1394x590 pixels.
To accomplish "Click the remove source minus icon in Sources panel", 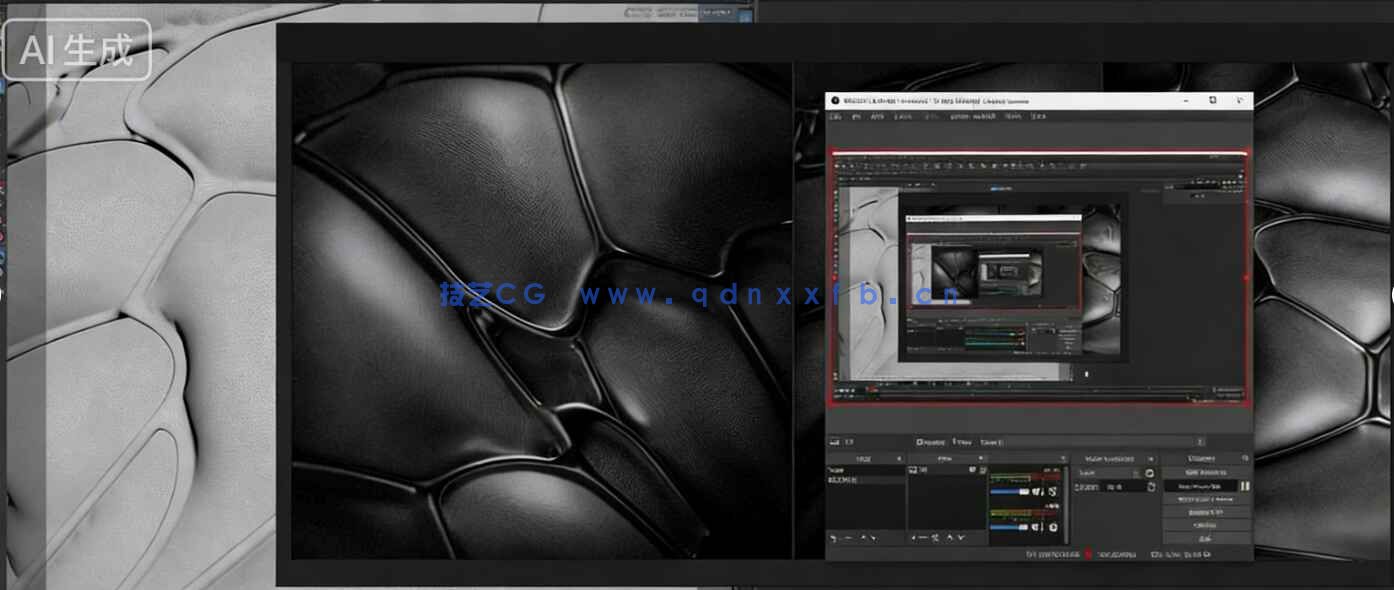I will point(925,538).
